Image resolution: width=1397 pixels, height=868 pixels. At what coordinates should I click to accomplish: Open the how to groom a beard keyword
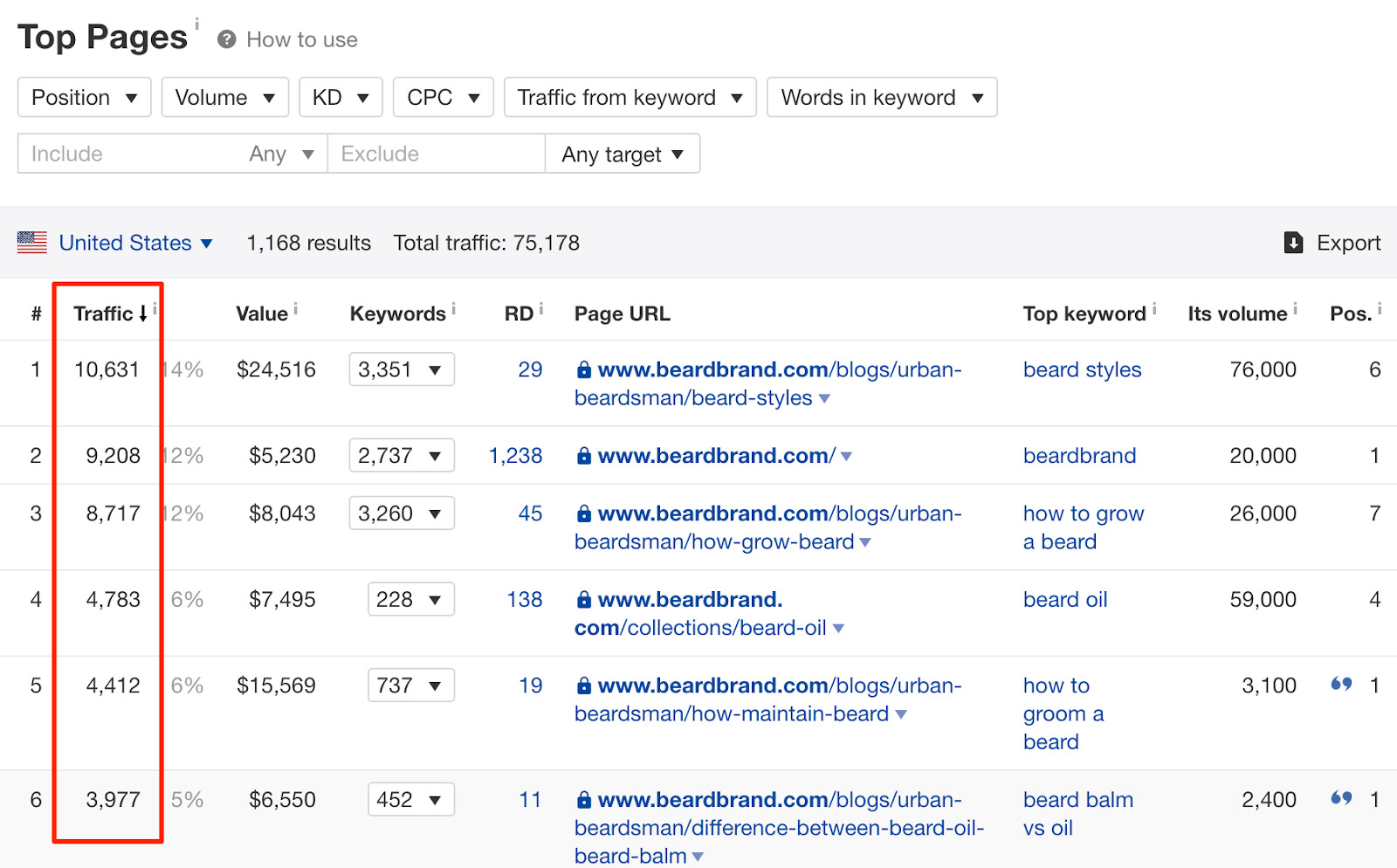[x=1063, y=713]
